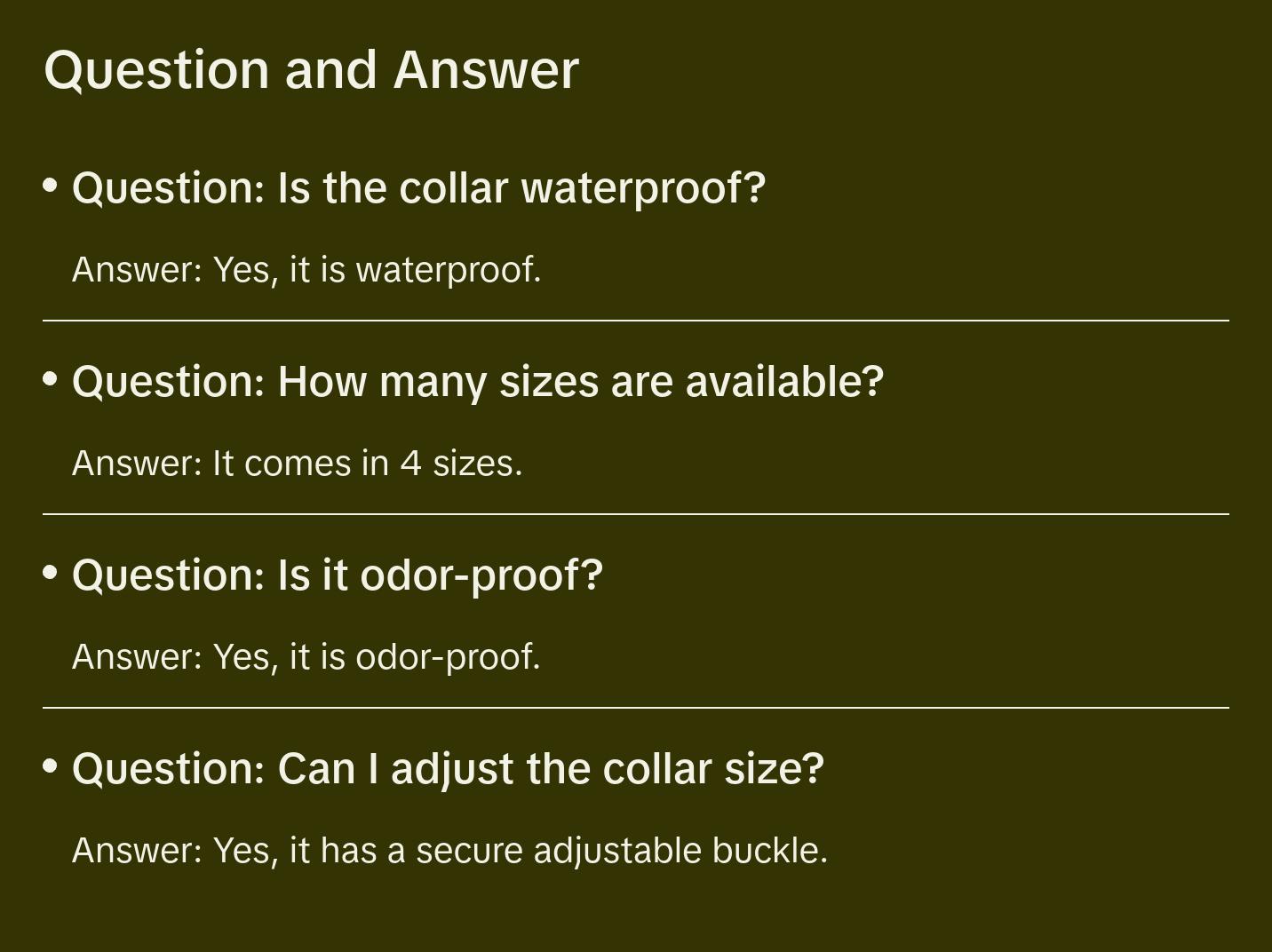Click the bullet beside the waterproof question
This screenshot has height=952, width=1272.
[x=51, y=186]
